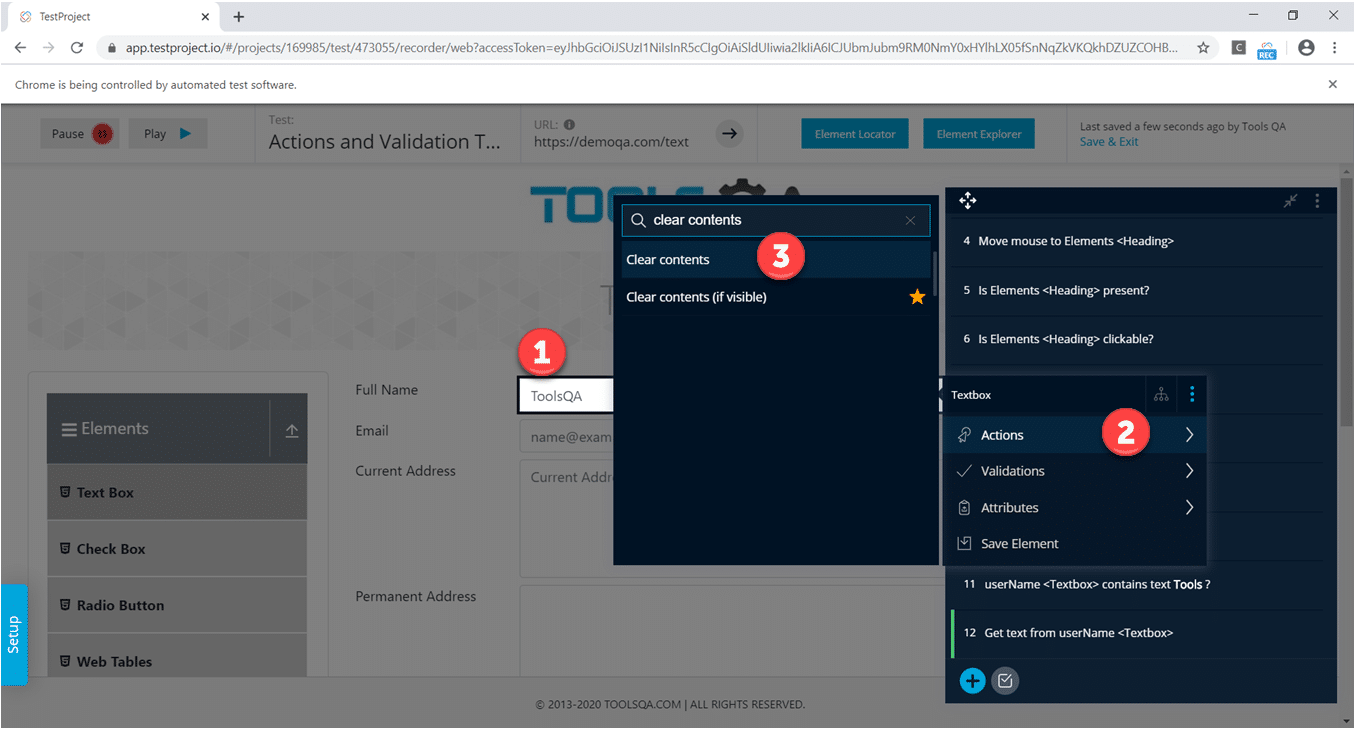The height and width of the screenshot is (729, 1355).
Task: Collapse the recorder panel with minimize icon
Action: point(1291,201)
